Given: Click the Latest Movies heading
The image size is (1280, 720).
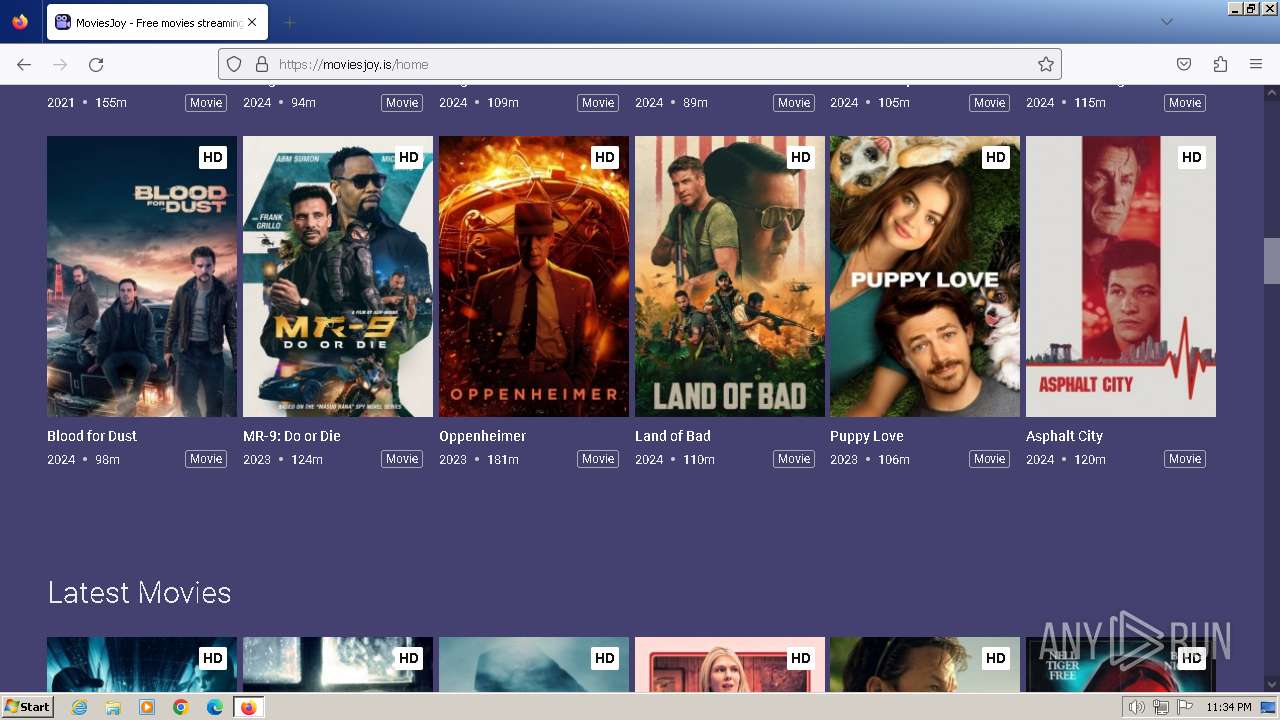Looking at the screenshot, I should pyautogui.click(x=139, y=593).
